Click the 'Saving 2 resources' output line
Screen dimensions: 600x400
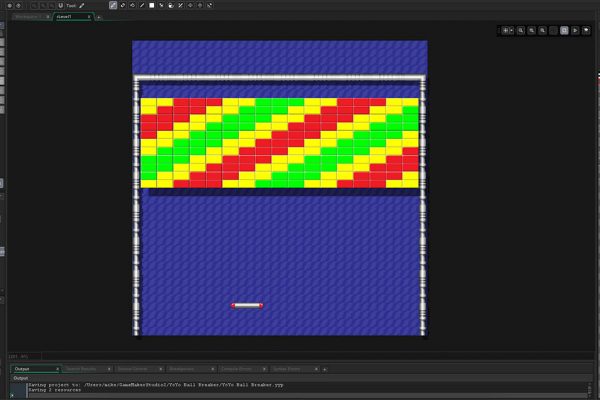[x=55, y=390]
